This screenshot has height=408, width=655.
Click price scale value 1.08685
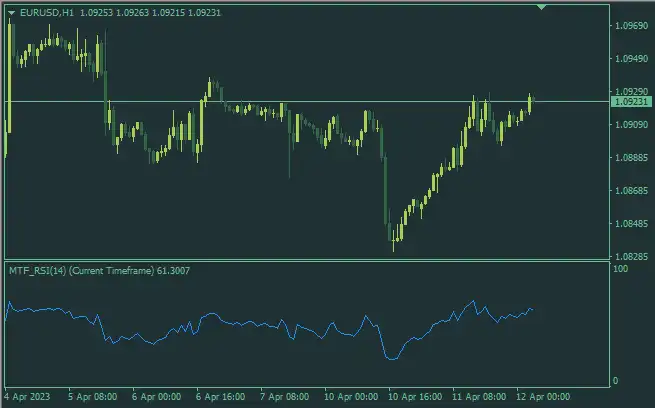click(631, 190)
